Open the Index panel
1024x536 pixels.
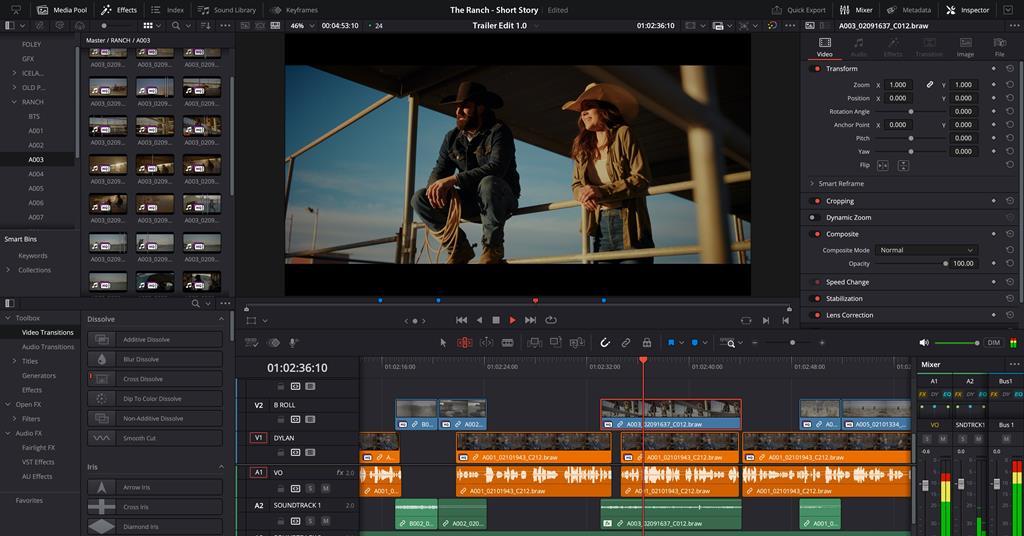click(168, 10)
